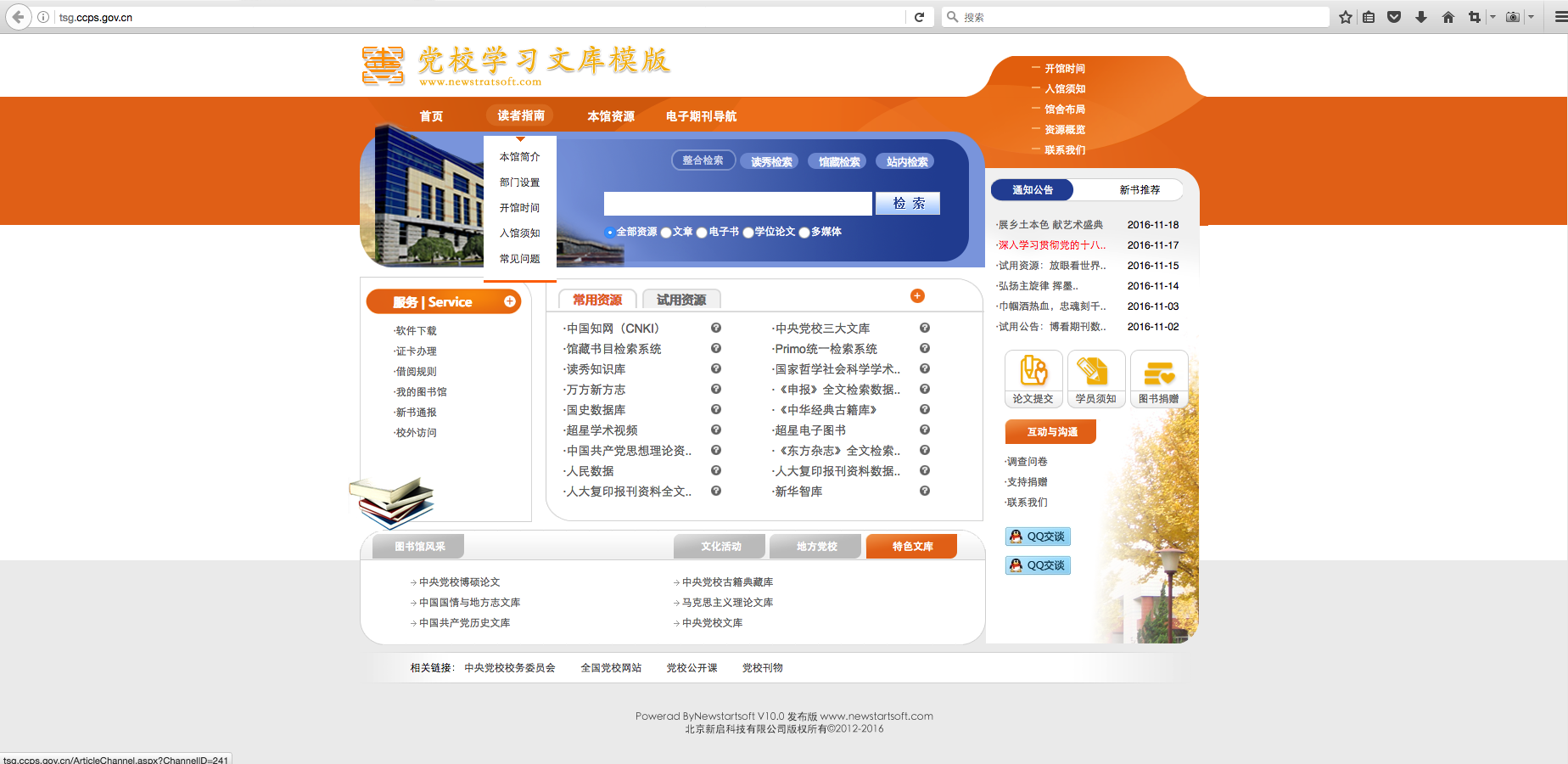Go to 首页 in navigation bar
Screen dimensions: 1568x764
click(431, 116)
